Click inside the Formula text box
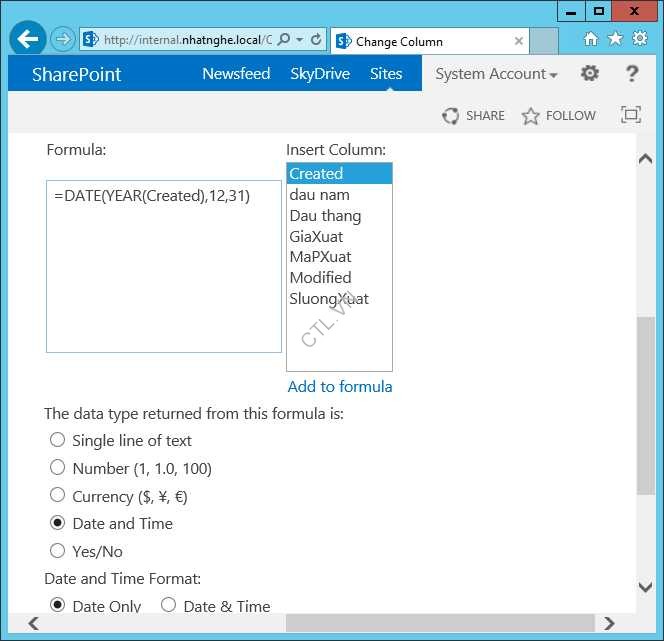The image size is (664, 641). pyautogui.click(x=164, y=266)
